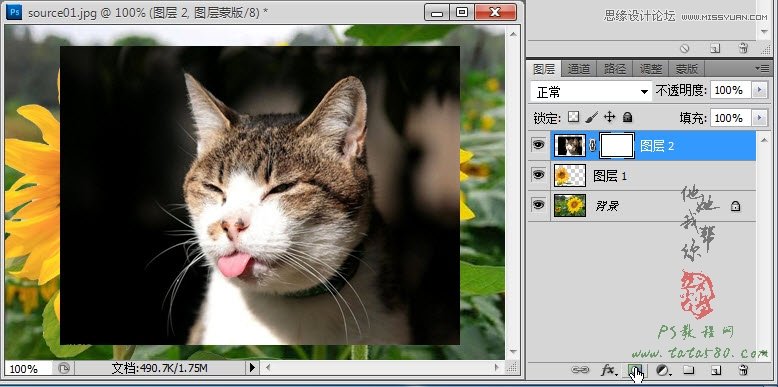The height and width of the screenshot is (387, 778).
Task: Click the add layer mask button
Action: click(x=635, y=370)
